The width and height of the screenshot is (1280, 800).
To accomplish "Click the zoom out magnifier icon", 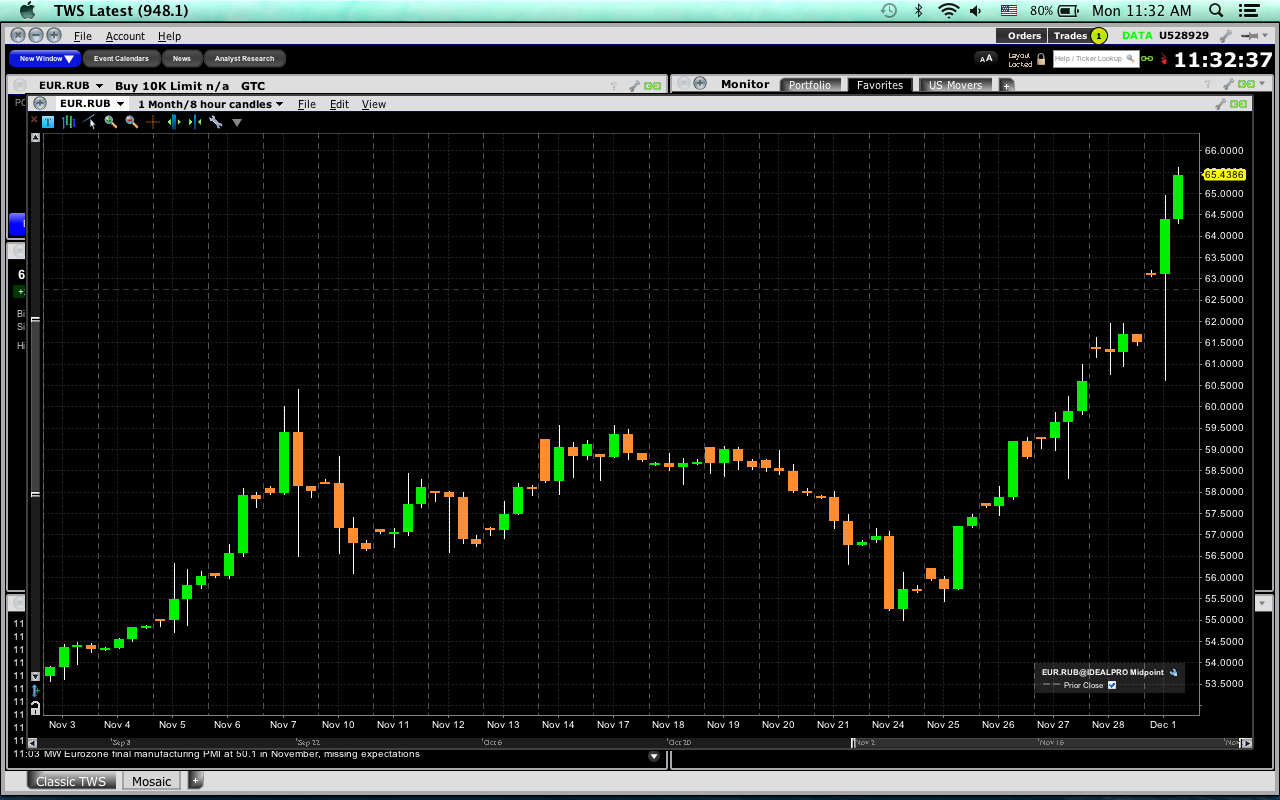I will pos(132,122).
